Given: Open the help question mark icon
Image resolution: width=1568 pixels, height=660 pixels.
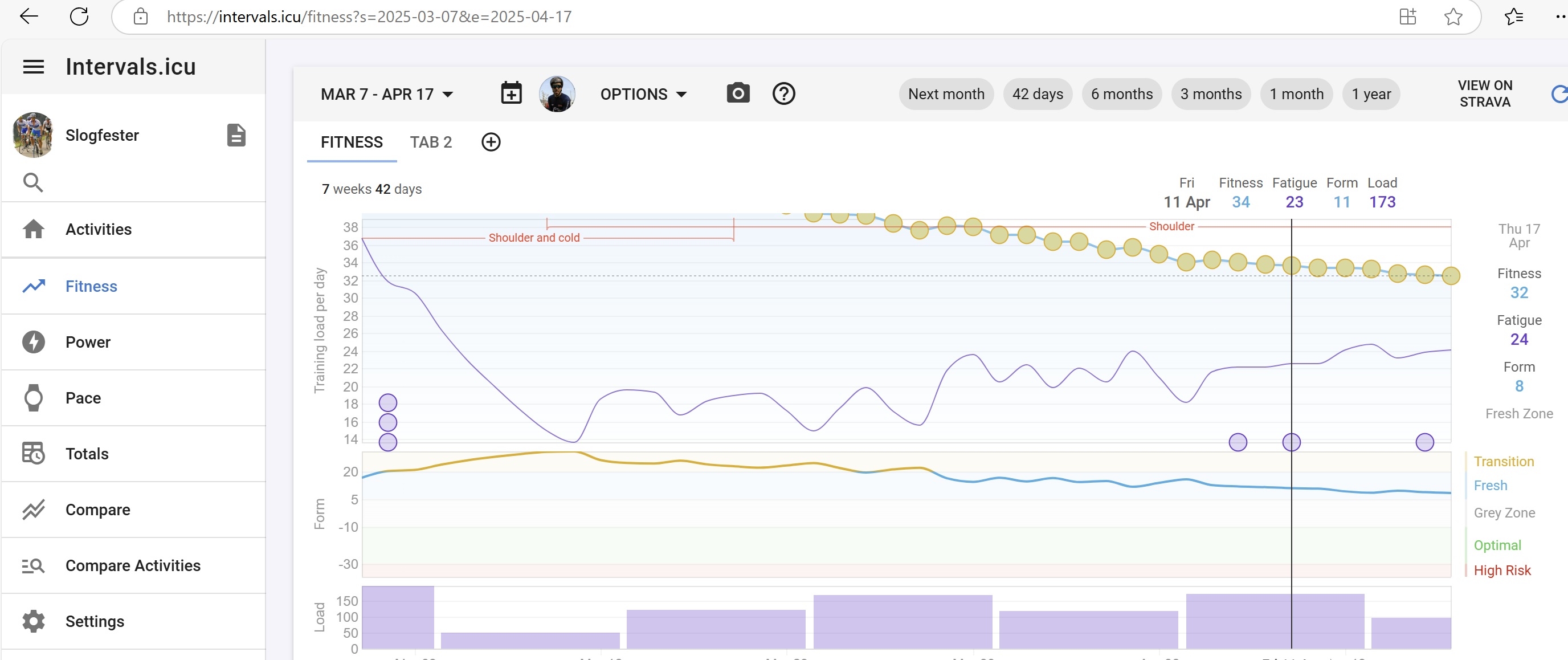Looking at the screenshot, I should 784,94.
